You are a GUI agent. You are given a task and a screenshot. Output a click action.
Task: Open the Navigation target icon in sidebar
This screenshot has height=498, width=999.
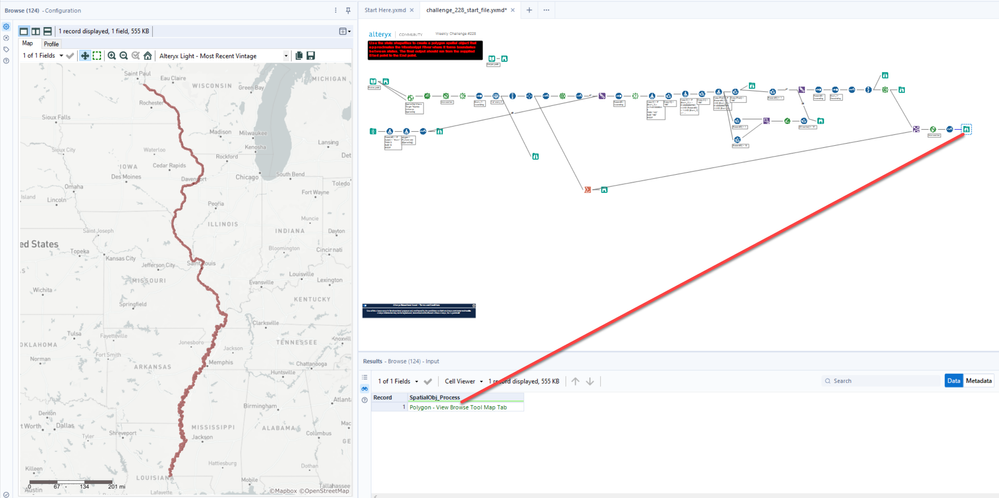pyautogui.click(x=6, y=38)
